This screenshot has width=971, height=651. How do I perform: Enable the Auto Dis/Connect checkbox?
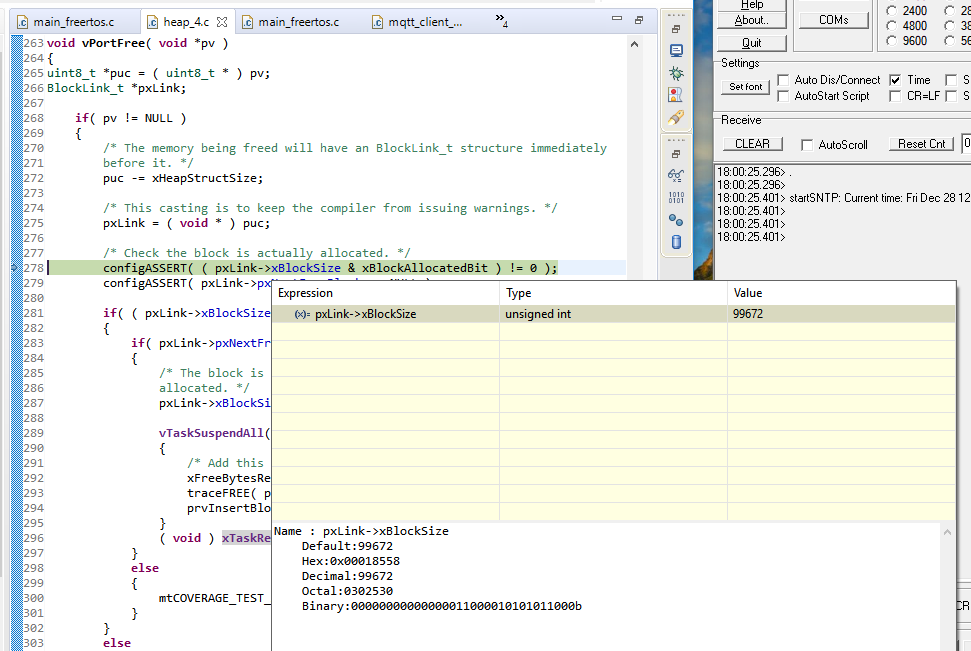(x=785, y=80)
